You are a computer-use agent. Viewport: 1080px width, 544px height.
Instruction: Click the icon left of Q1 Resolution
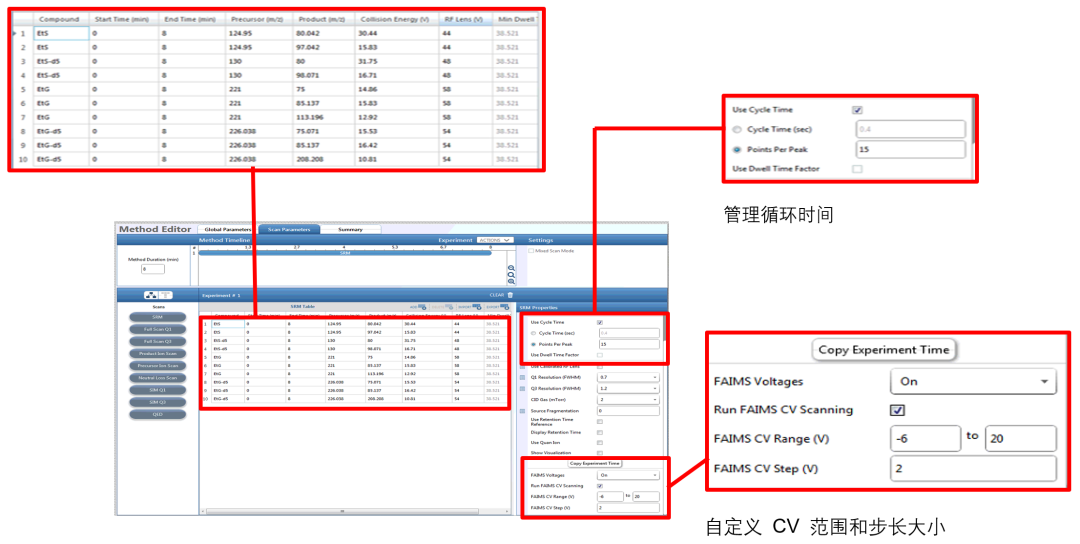[x=522, y=377]
